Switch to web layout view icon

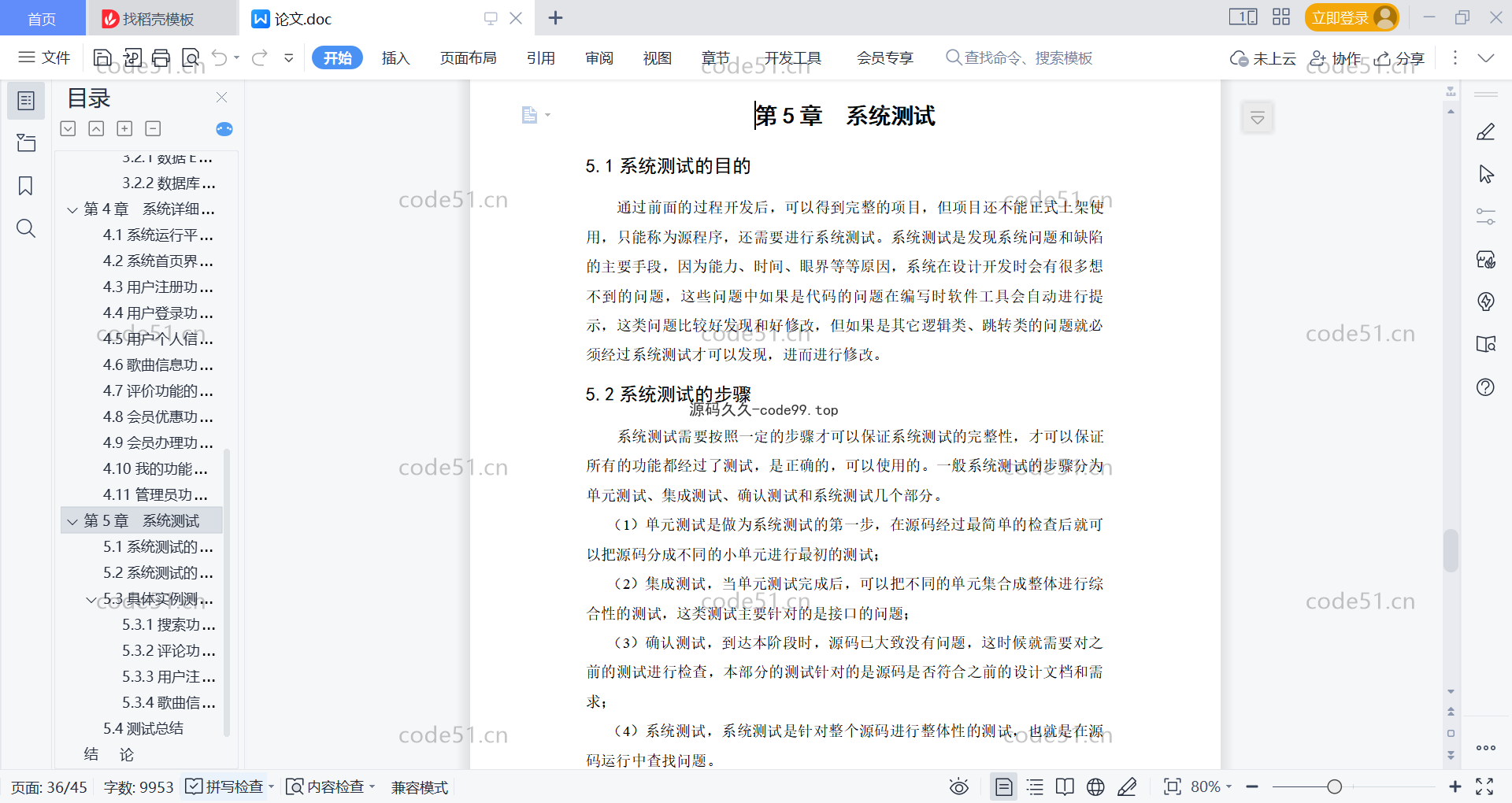(x=1095, y=786)
